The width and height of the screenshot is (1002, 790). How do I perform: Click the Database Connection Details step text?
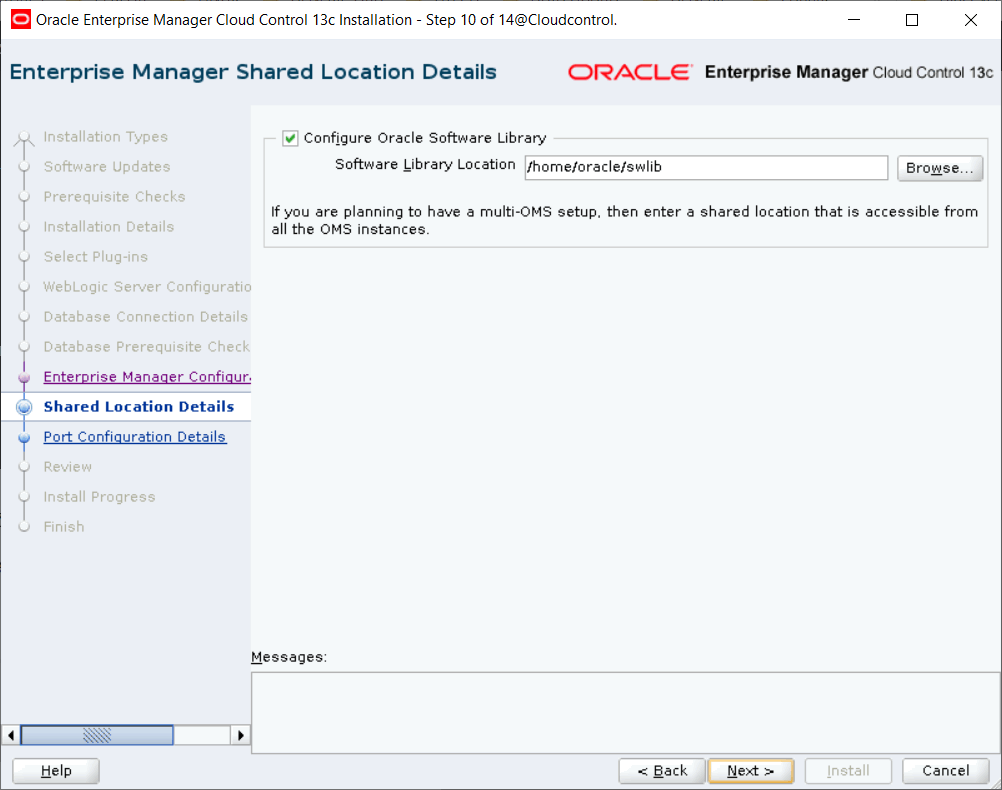146,317
